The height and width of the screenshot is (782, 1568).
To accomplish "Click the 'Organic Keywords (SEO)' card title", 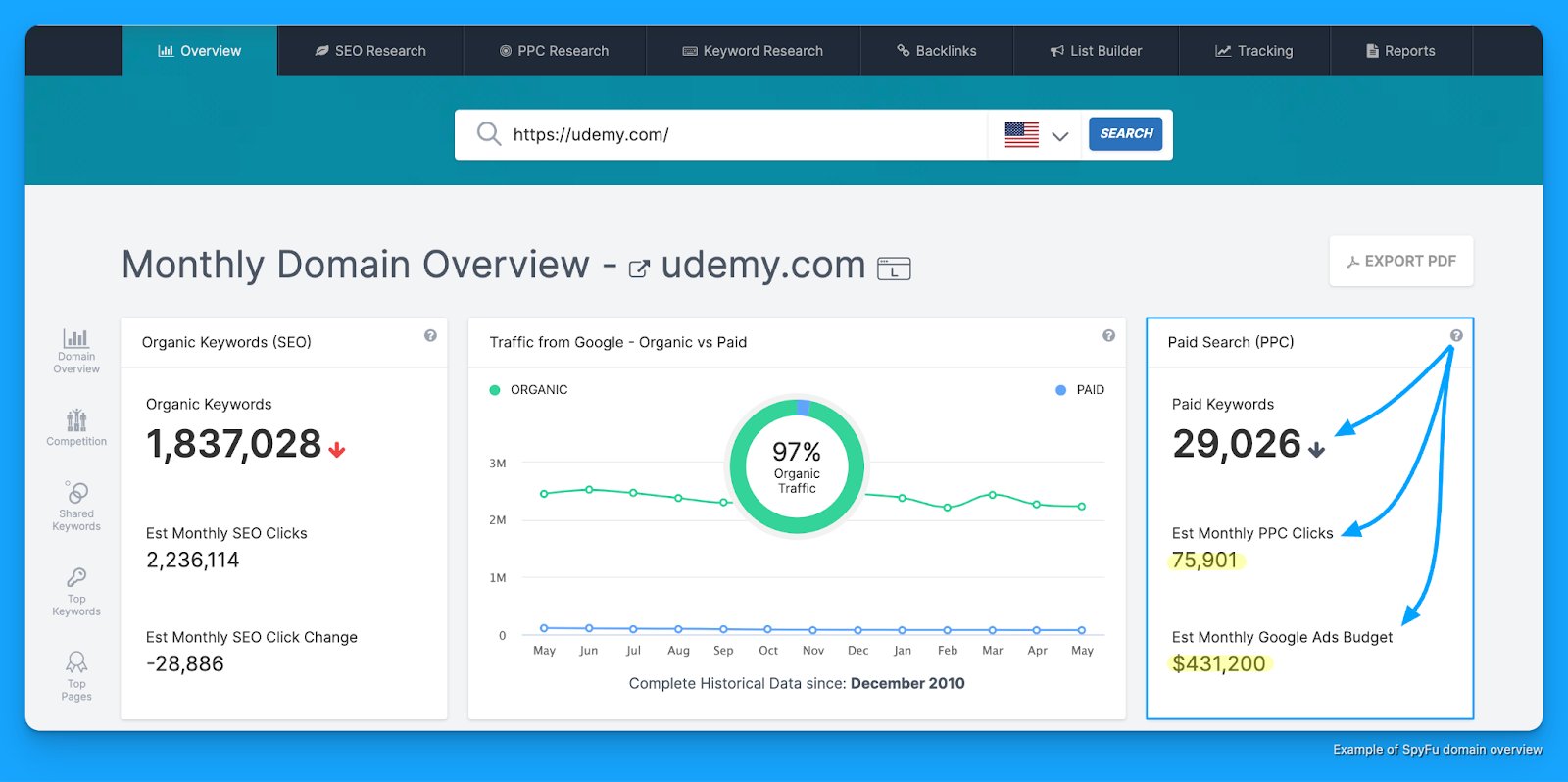I will point(226,342).
